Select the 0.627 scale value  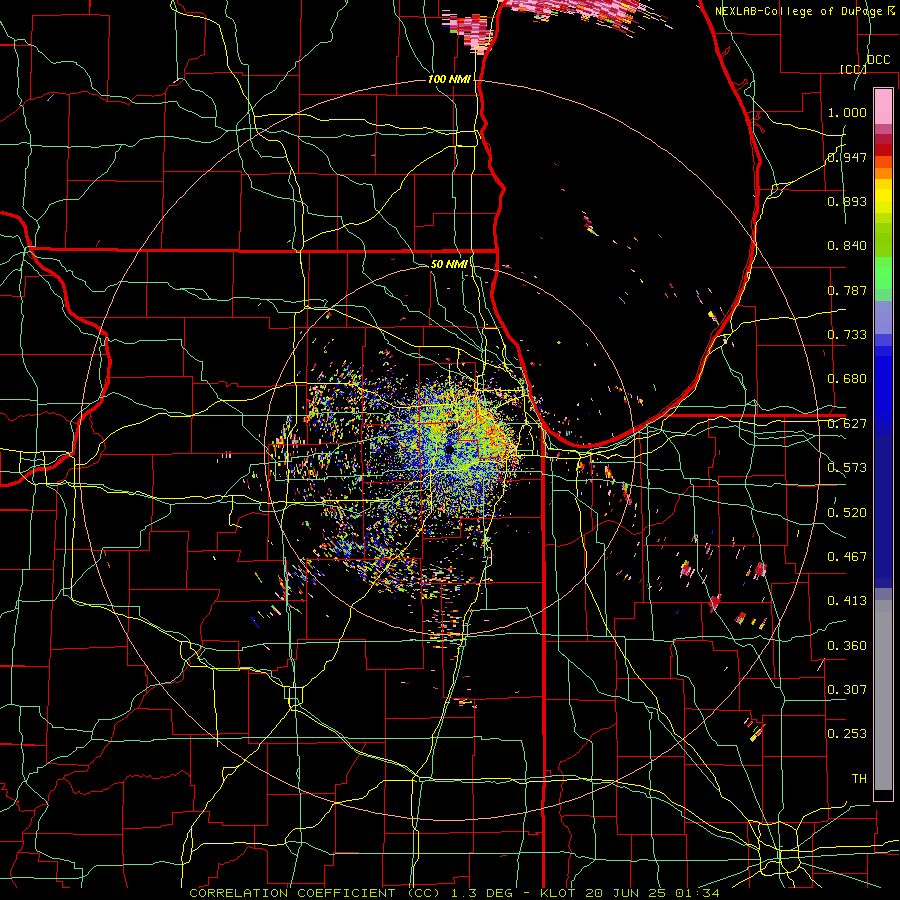pyautogui.click(x=847, y=424)
